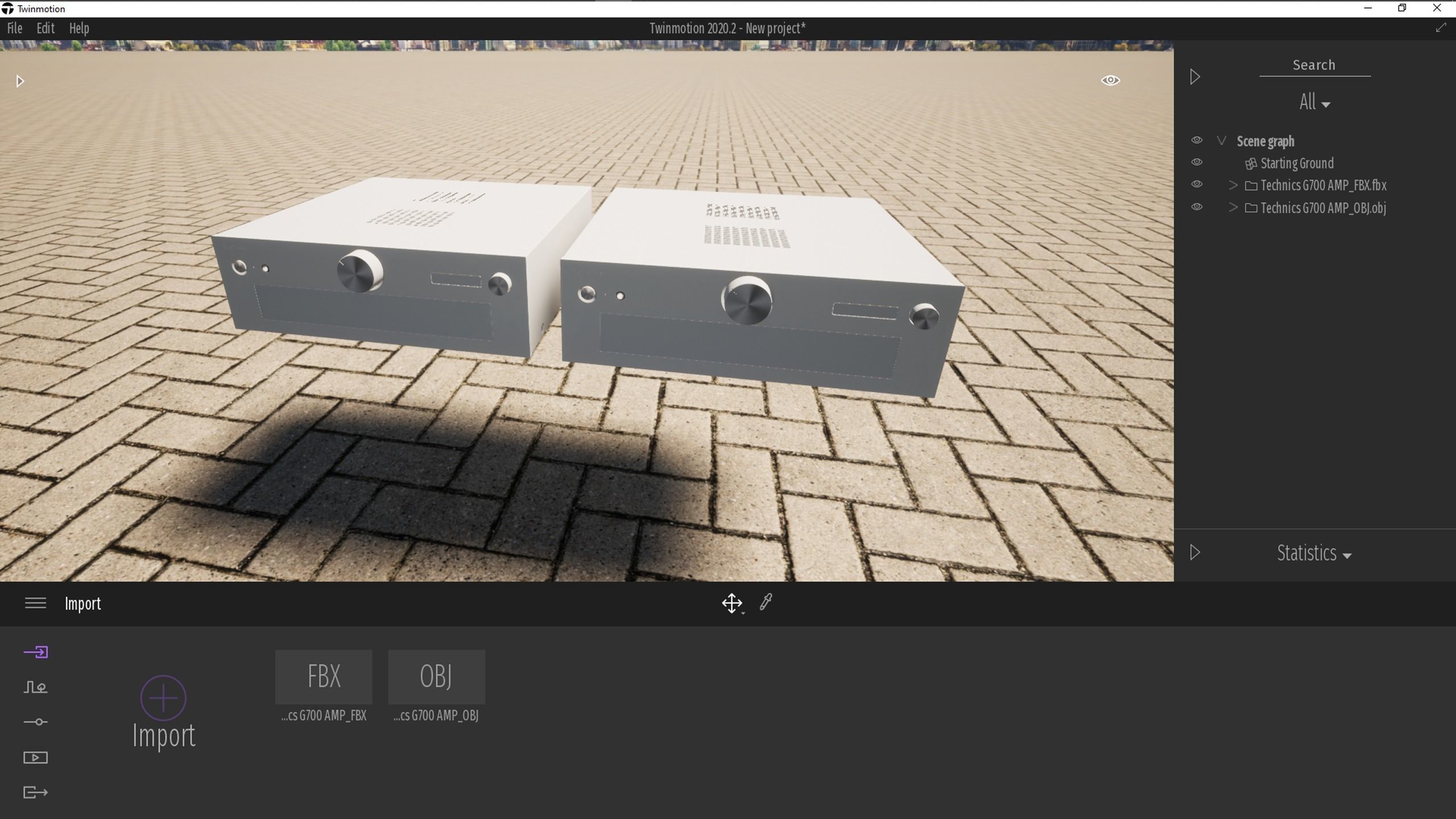Open the hamburger menu beside Import

point(35,603)
